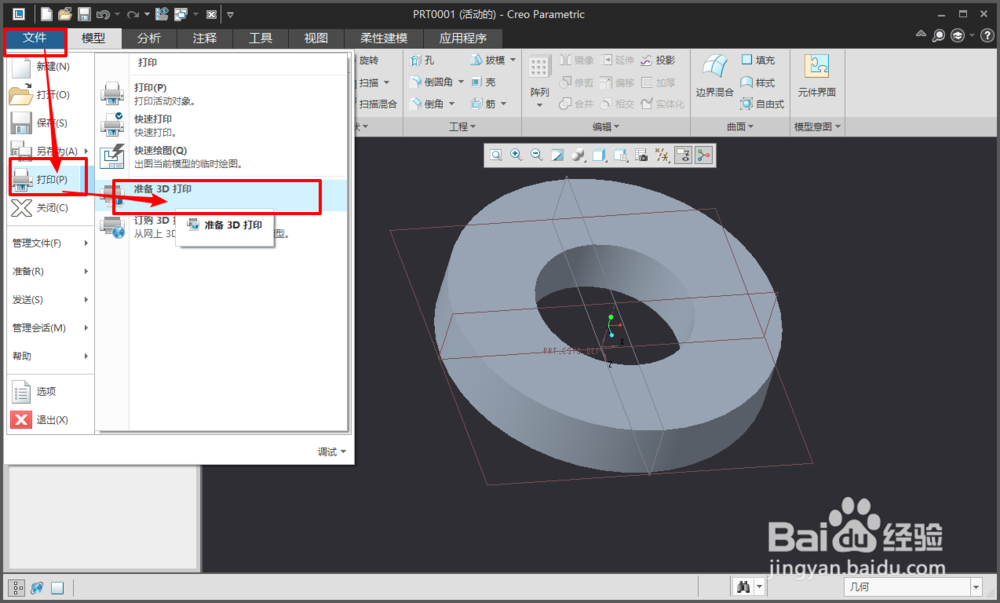The height and width of the screenshot is (603, 1000).
Task: Toggle annotation display icon in graphics toolbar
Action: [683, 155]
